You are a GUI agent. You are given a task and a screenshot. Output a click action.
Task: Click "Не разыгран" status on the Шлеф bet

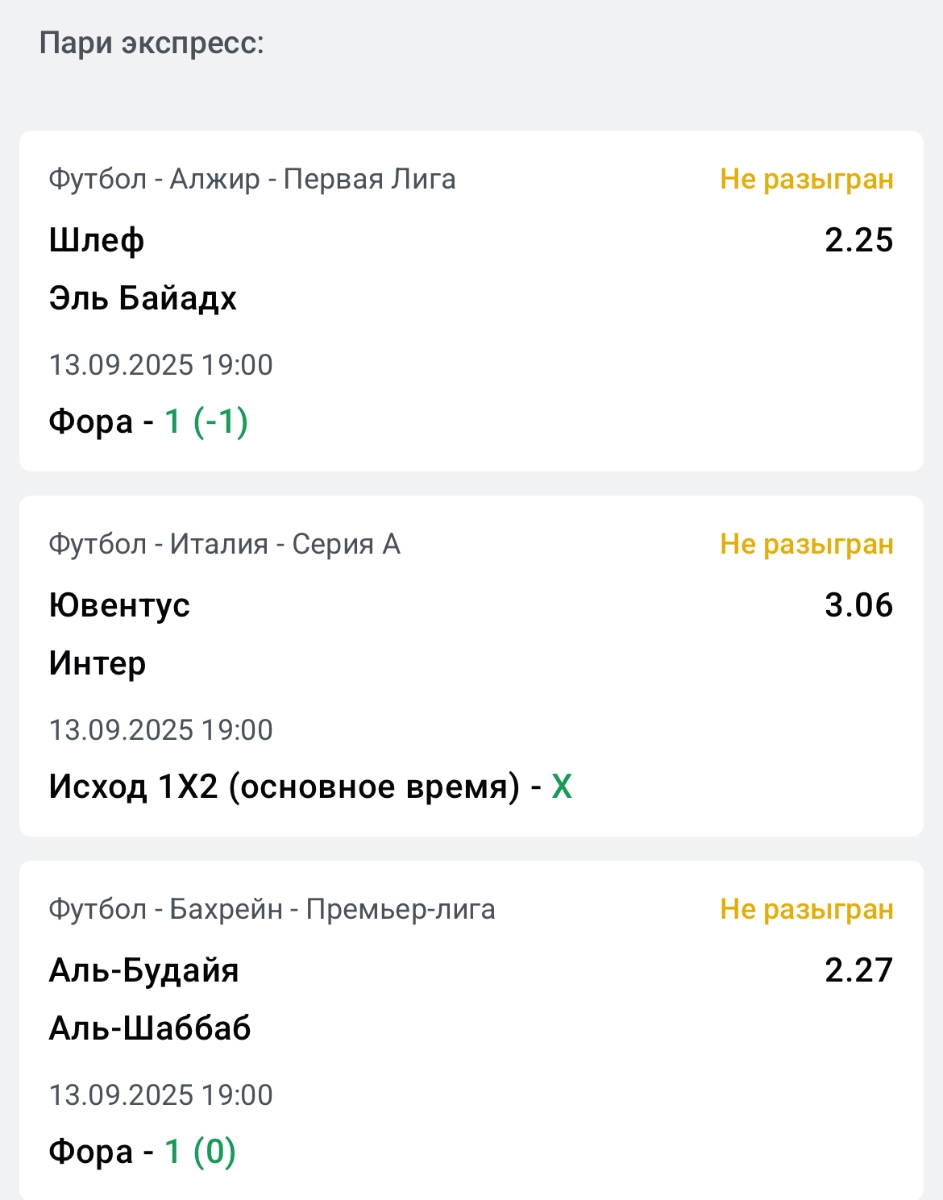tap(806, 179)
